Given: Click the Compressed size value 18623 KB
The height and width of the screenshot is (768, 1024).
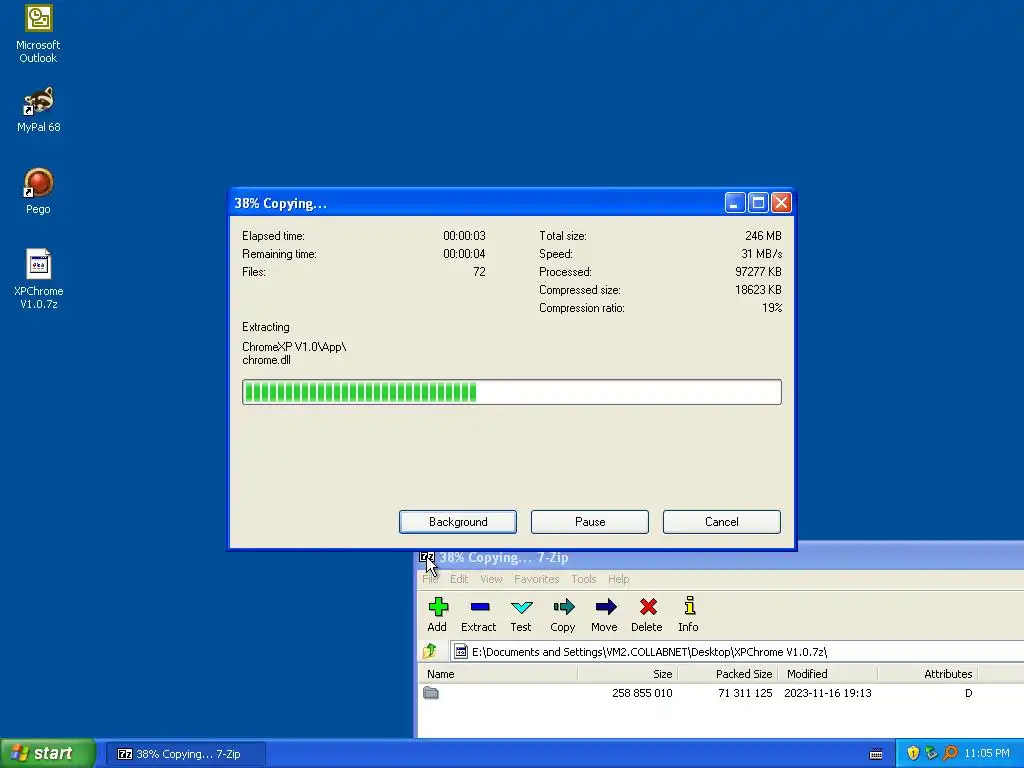Looking at the screenshot, I should point(758,290).
